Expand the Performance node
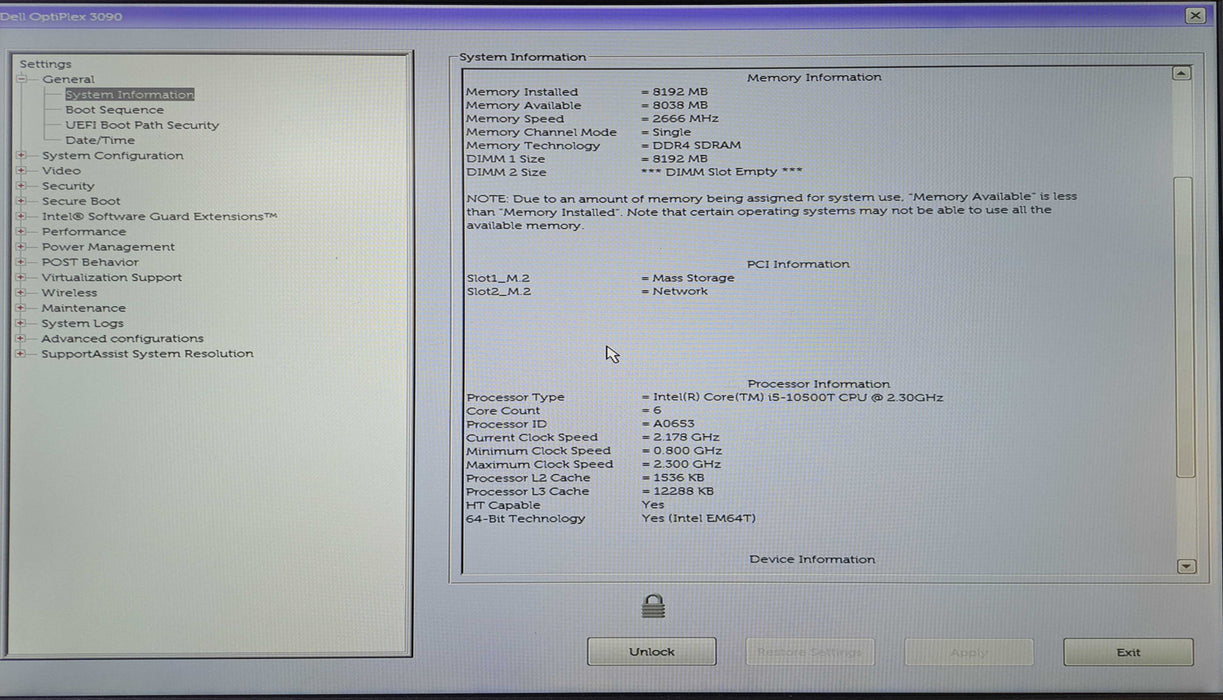This screenshot has height=700, width=1223. 21,231
